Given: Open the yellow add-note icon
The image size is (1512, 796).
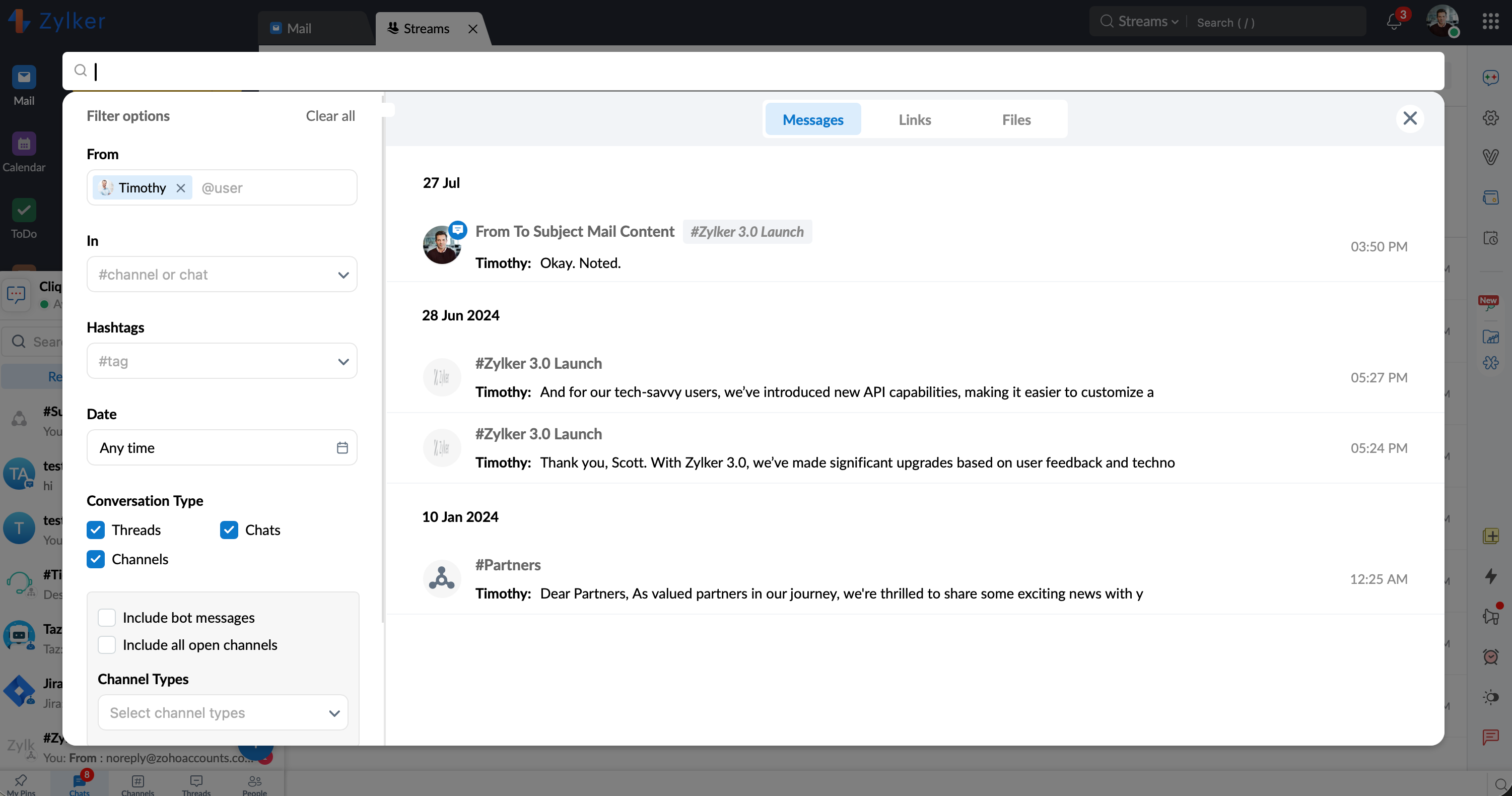Looking at the screenshot, I should [1490, 536].
